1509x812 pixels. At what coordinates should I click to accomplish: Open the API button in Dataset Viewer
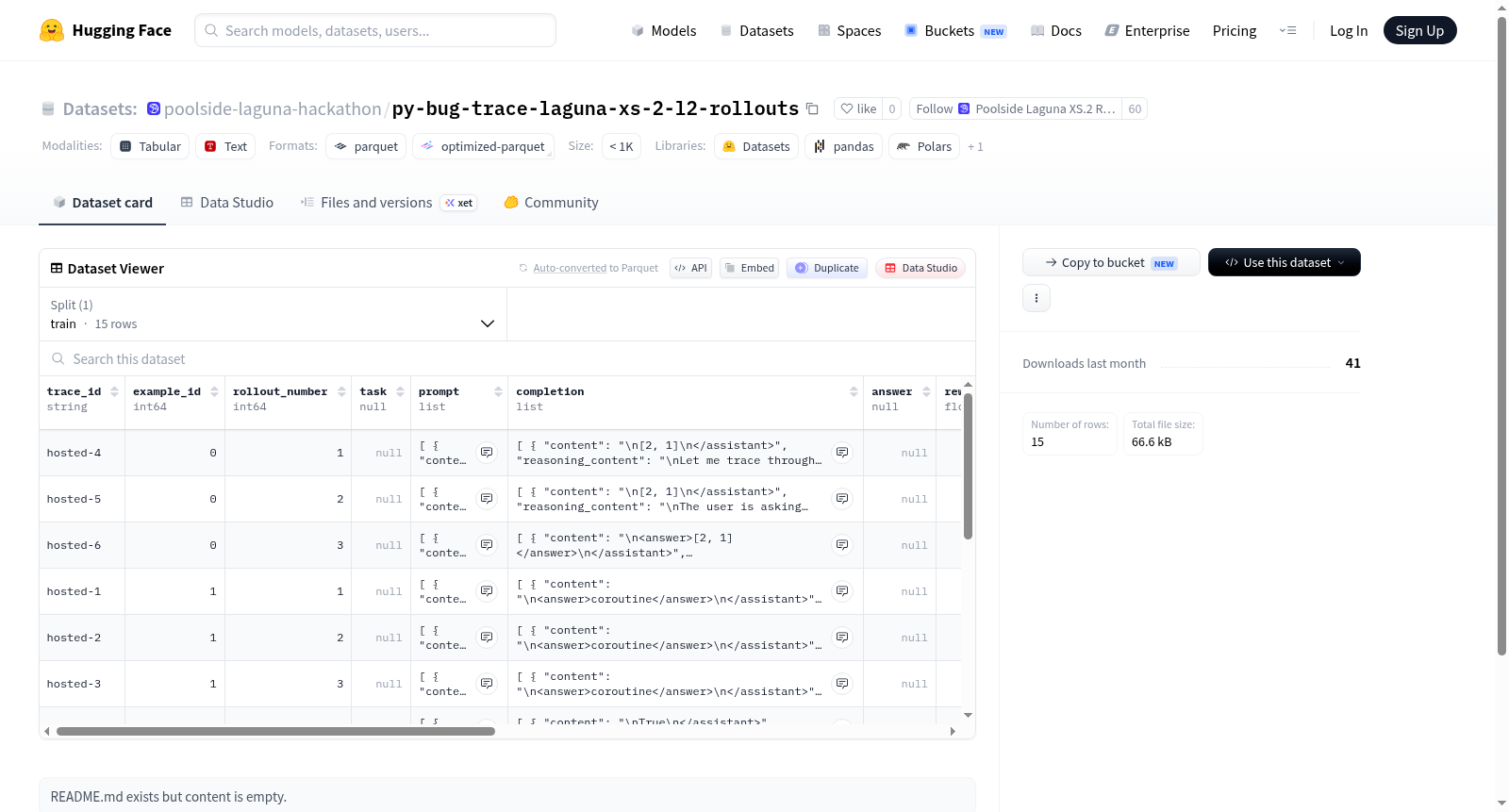(690, 268)
